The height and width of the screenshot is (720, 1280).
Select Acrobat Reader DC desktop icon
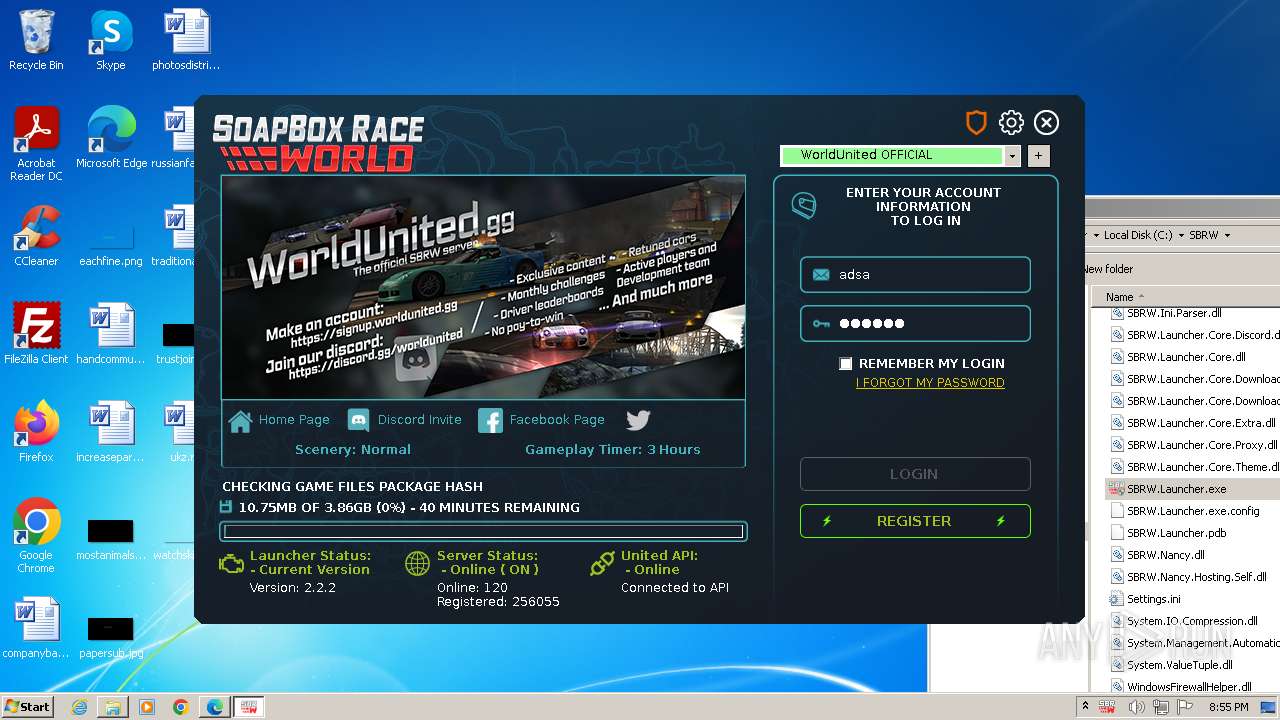36,144
